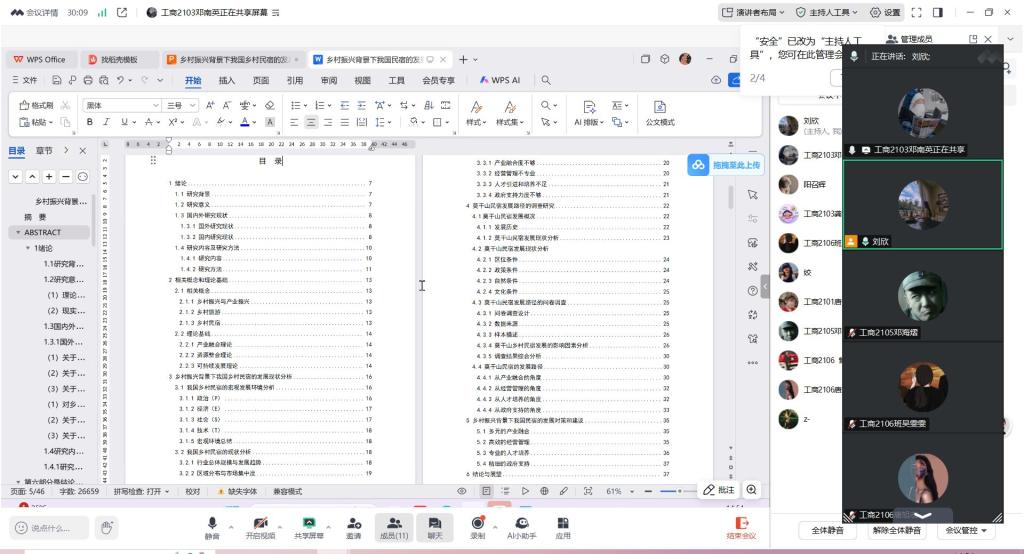Click the red font color swatch

click(245, 122)
